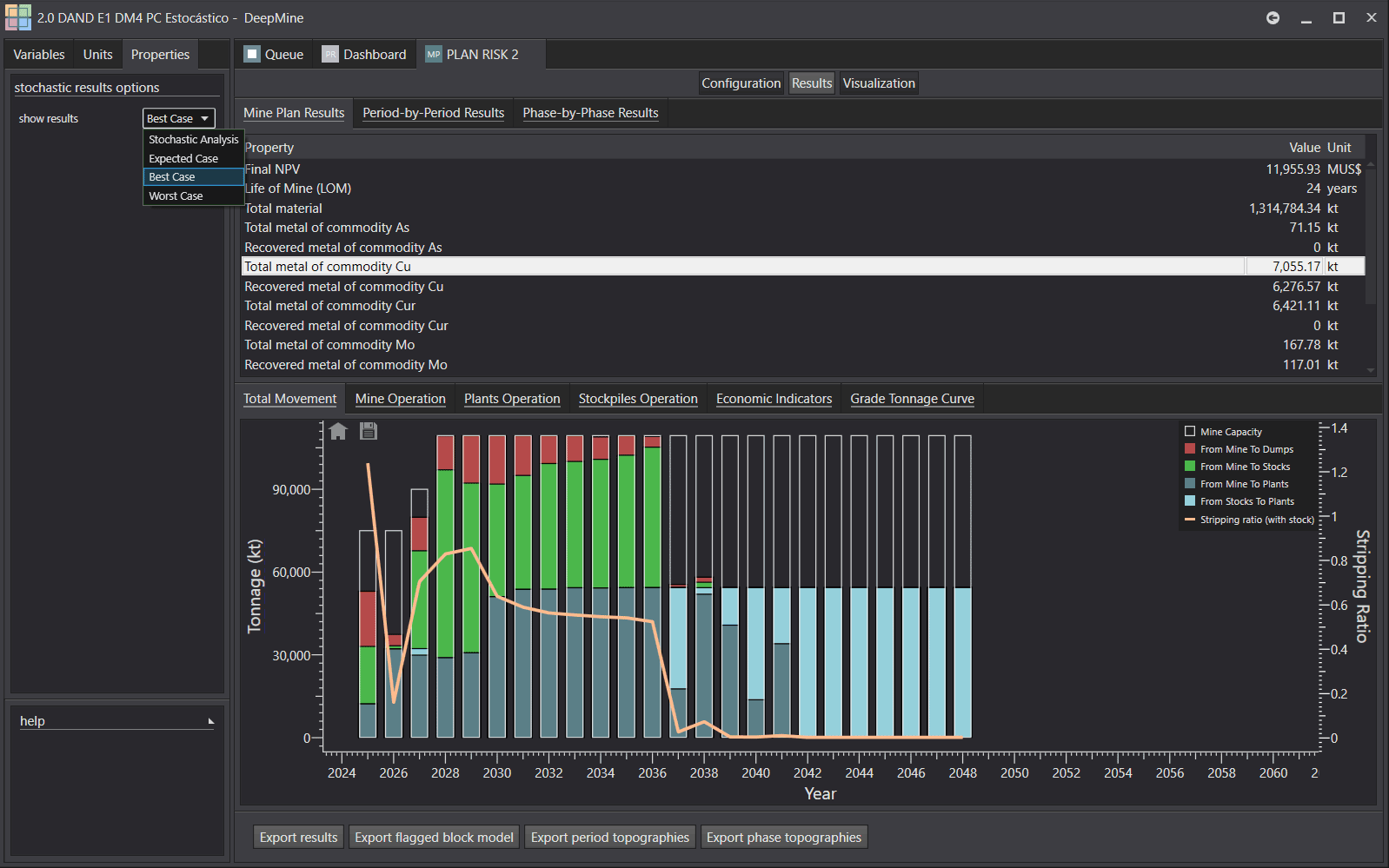Viewport: 1389px width, 868px height.
Task: Click Export flagged block model button
Action: tap(435, 838)
